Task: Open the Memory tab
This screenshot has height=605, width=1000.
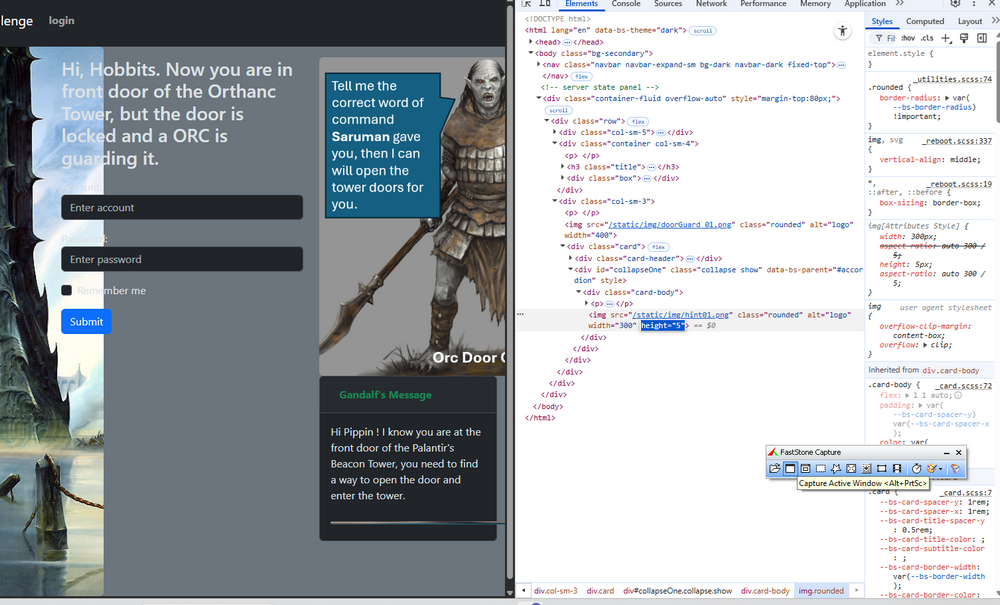Action: click(815, 4)
